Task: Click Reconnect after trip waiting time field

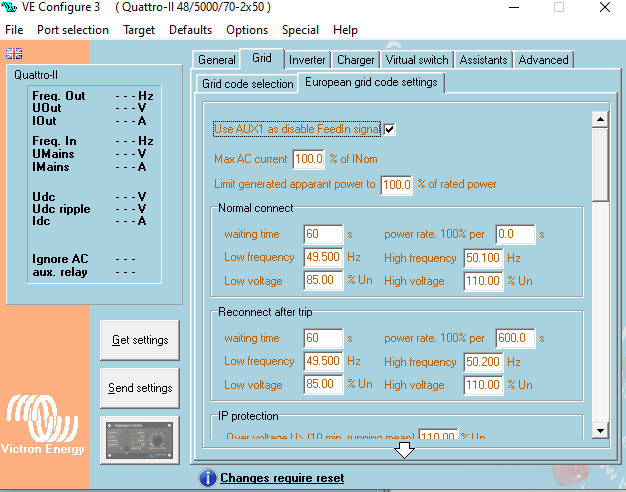Action: click(x=323, y=338)
